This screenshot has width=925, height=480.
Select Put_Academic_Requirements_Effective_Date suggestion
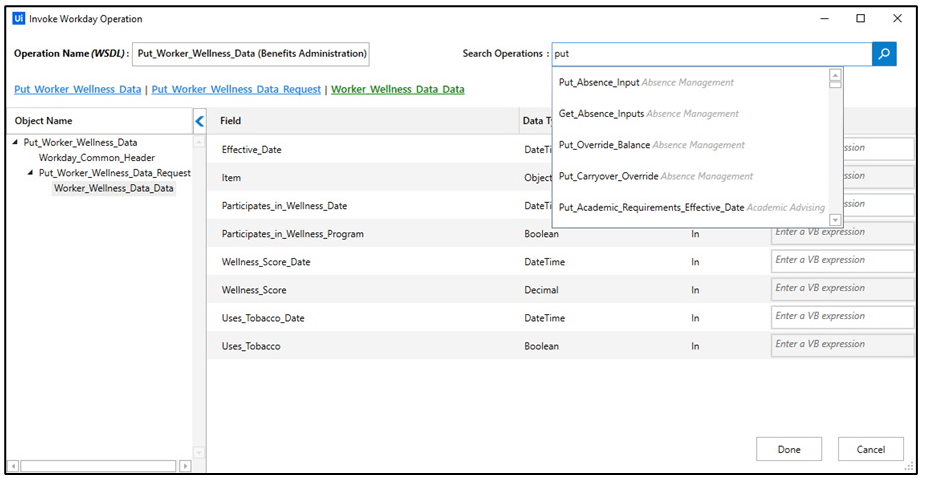(690, 208)
